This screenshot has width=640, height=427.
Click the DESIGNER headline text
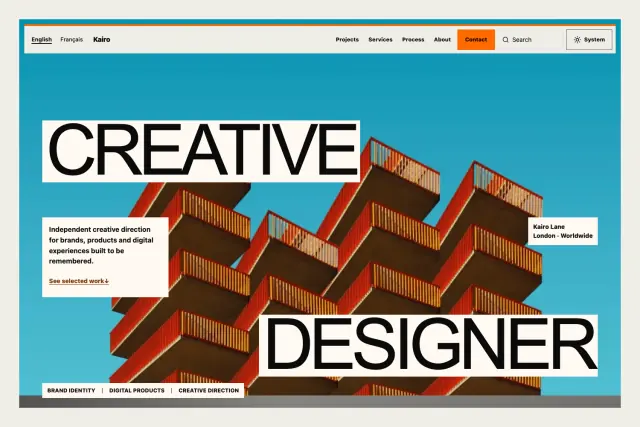click(429, 345)
